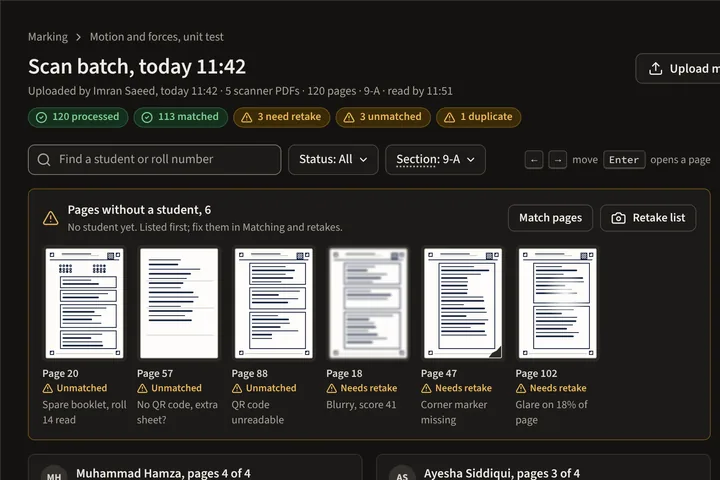The width and height of the screenshot is (720, 480).
Task: Open the Page 88 thumbnail
Action: coord(274,303)
